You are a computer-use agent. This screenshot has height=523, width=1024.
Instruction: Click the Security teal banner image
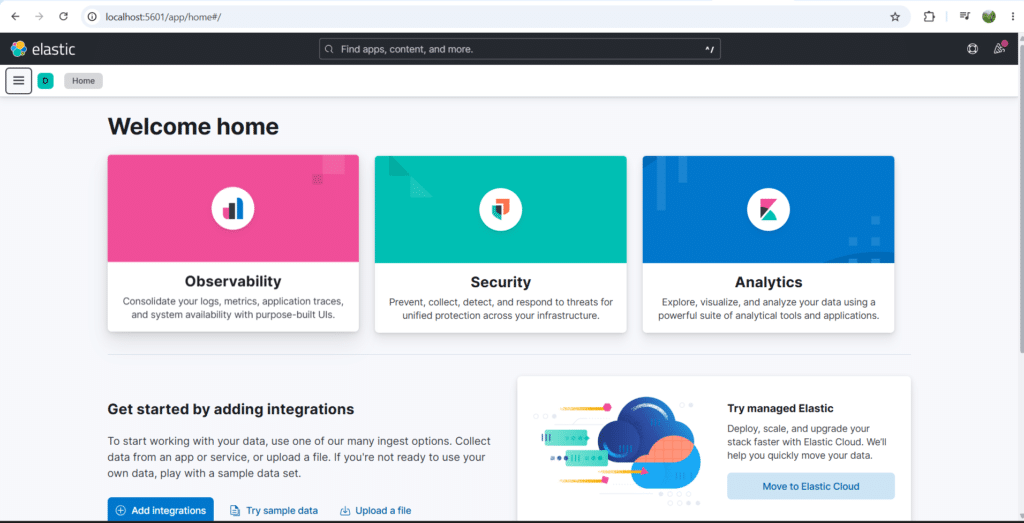[x=501, y=209]
